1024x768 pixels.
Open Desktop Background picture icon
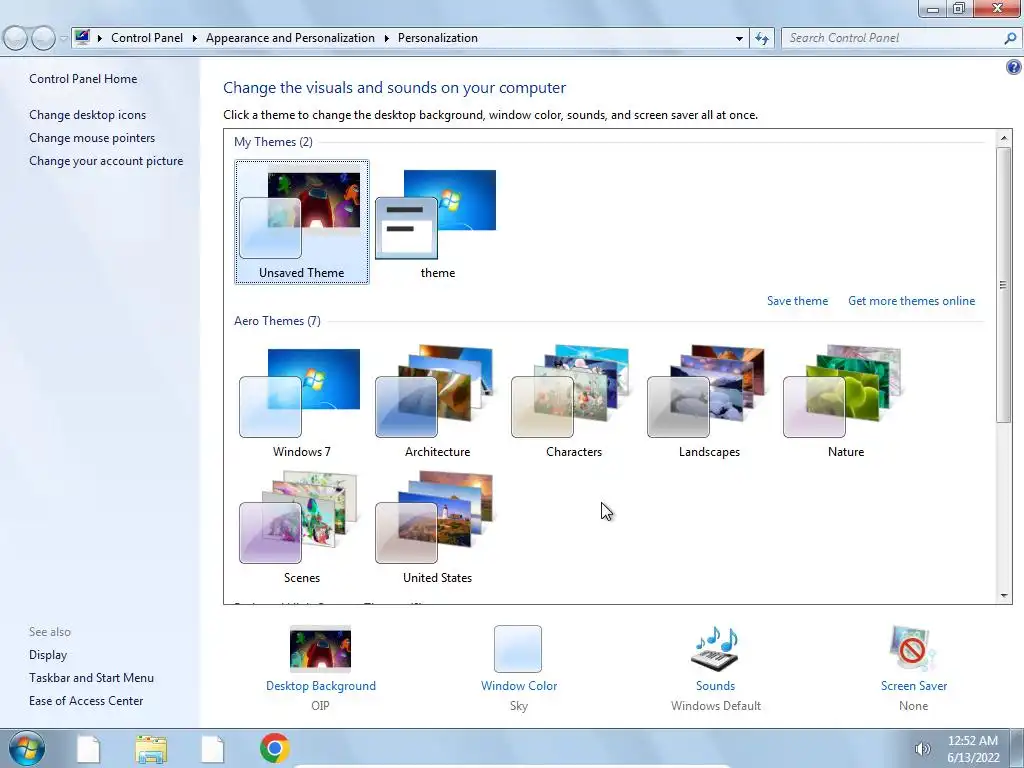tap(321, 648)
